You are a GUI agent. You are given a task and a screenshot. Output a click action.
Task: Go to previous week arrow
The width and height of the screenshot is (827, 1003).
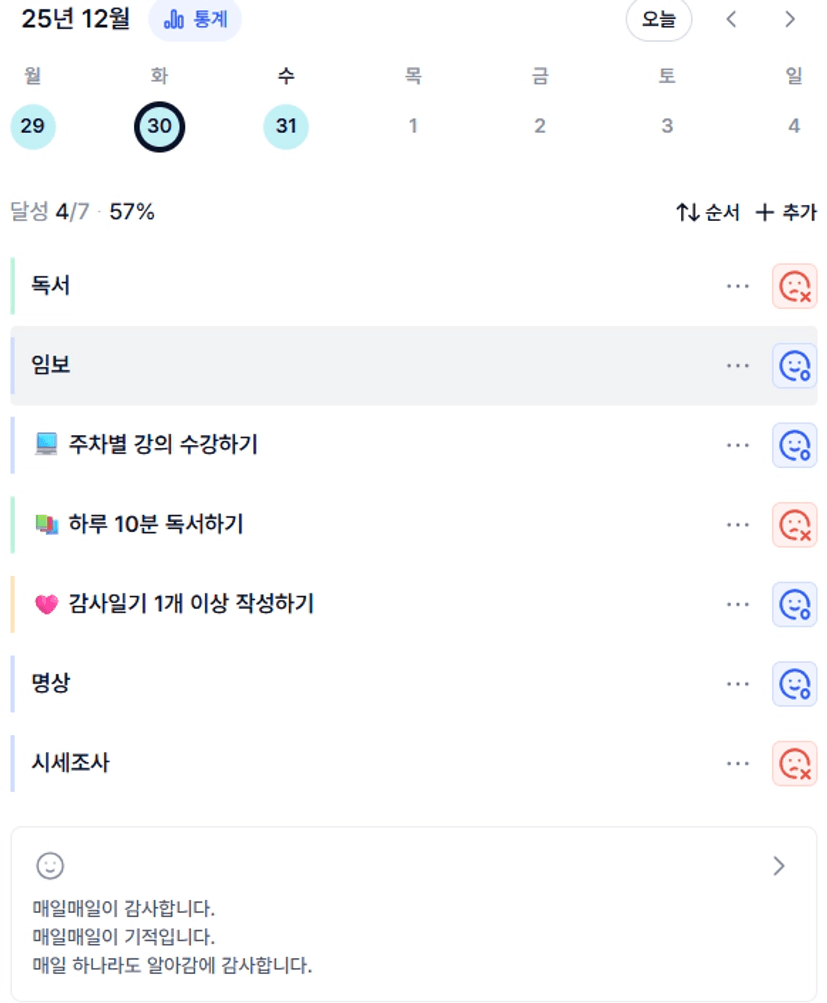click(x=731, y=20)
